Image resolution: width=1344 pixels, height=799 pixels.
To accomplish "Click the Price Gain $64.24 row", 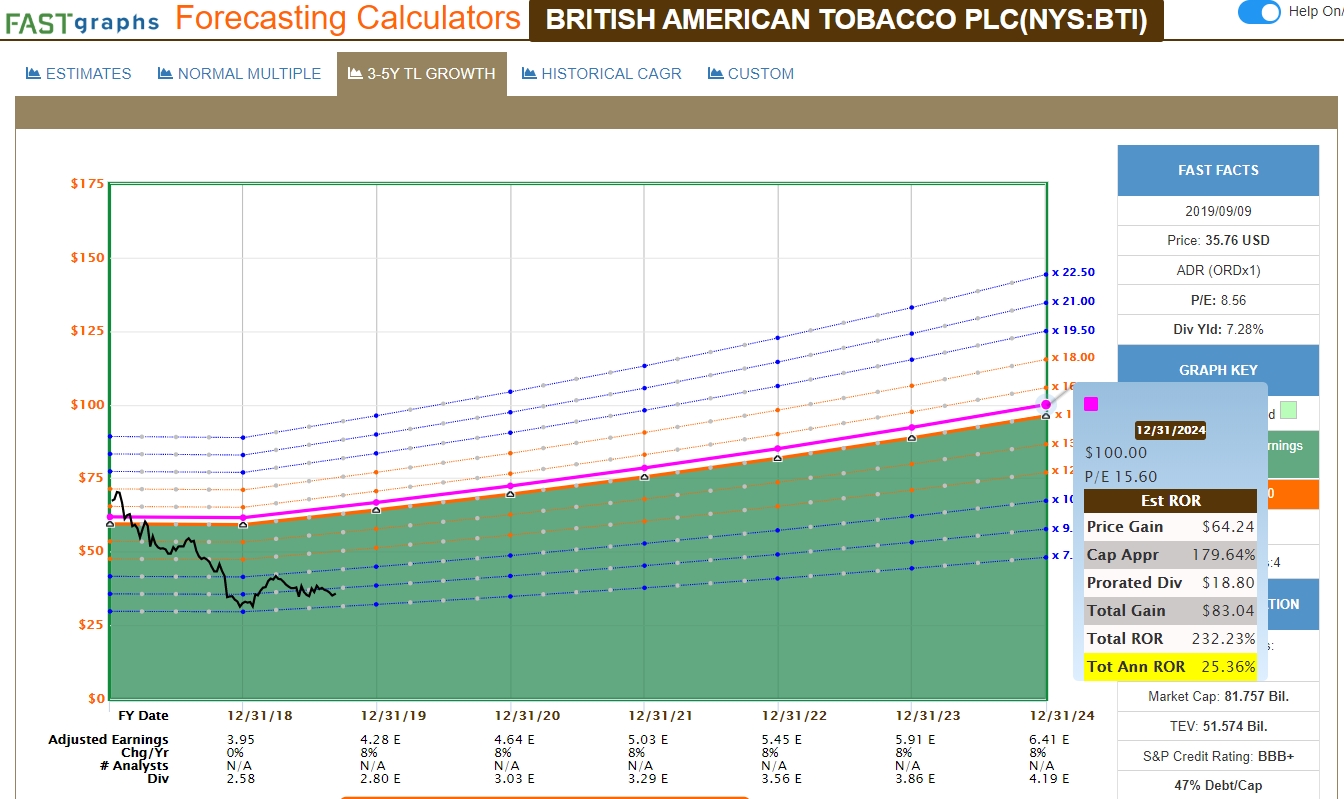I will [x=1171, y=527].
